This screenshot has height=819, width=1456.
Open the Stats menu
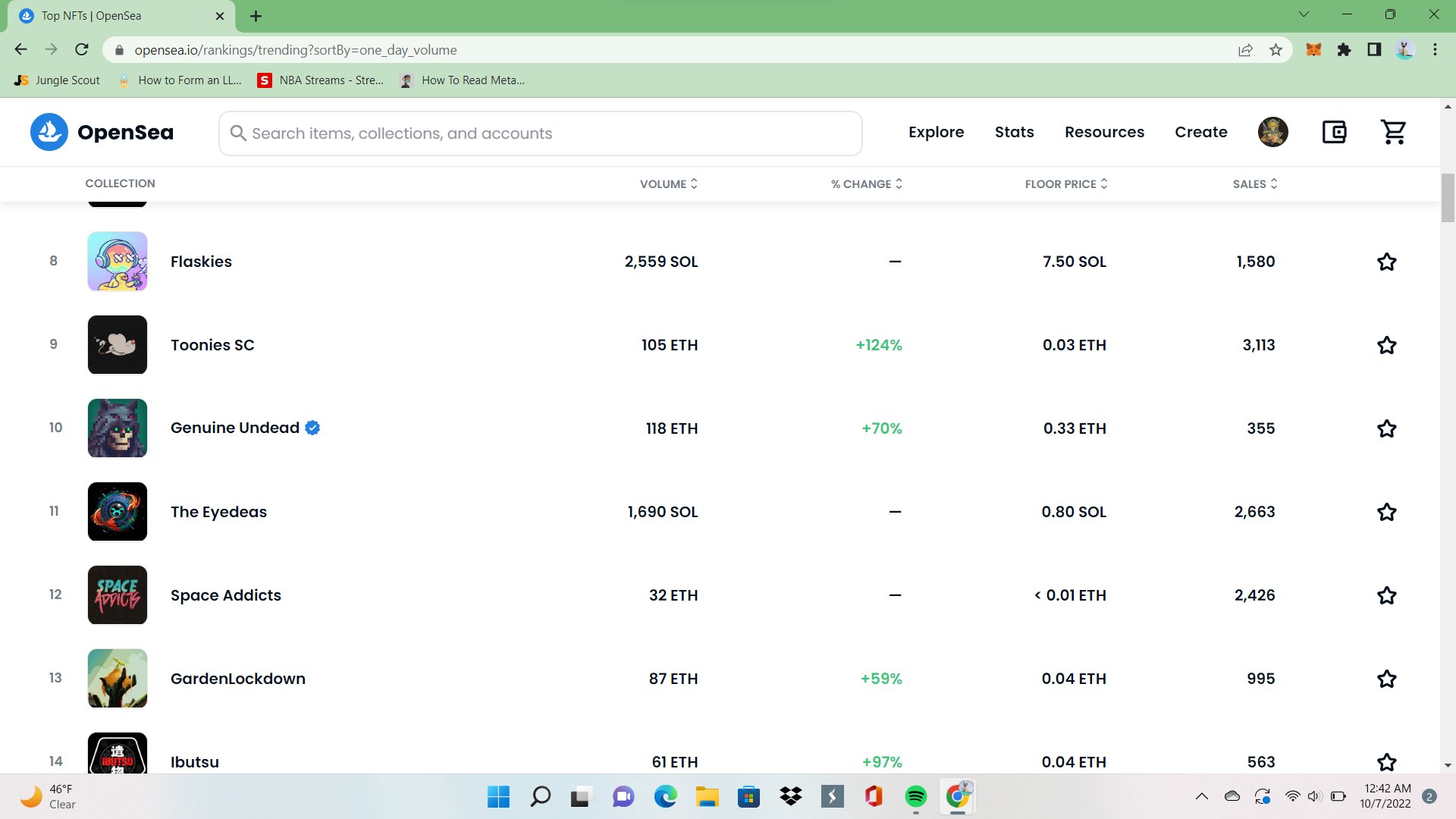(x=1014, y=132)
